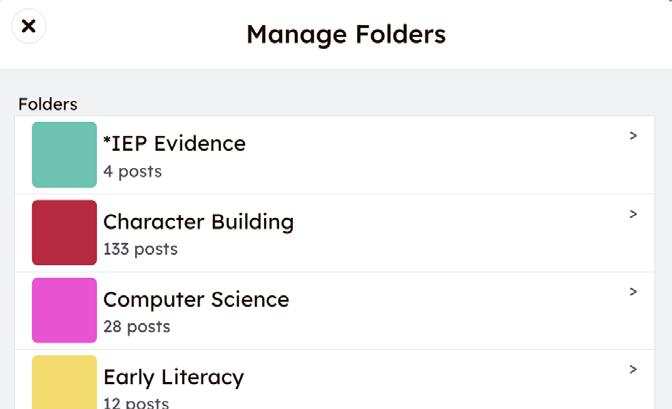
Task: Open Character Building via its arrow
Action: (x=633, y=214)
